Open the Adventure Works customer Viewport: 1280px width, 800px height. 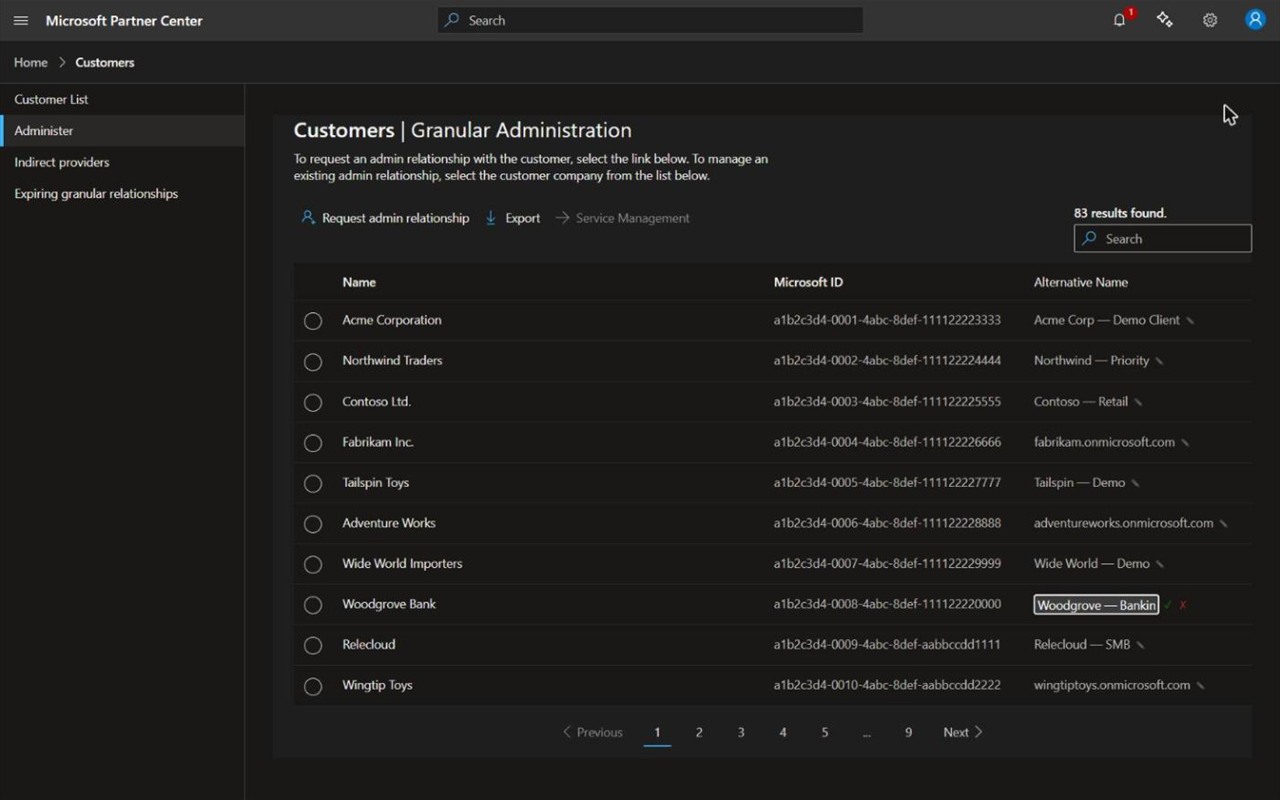tap(389, 523)
